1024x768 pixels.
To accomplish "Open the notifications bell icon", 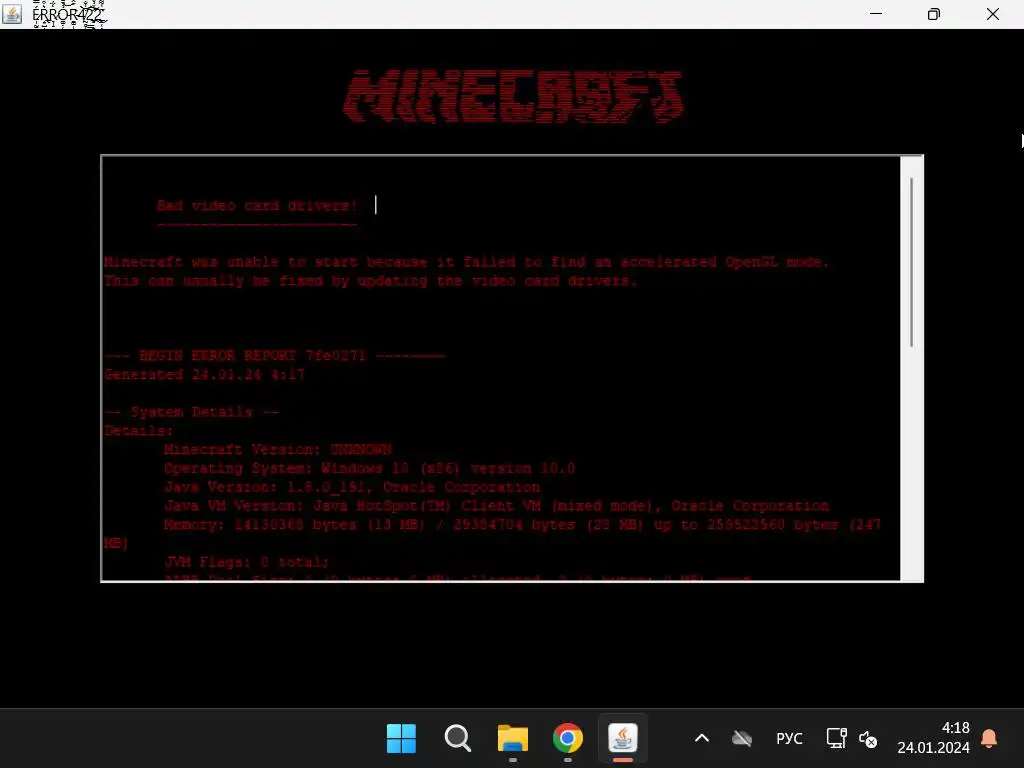I will [989, 739].
